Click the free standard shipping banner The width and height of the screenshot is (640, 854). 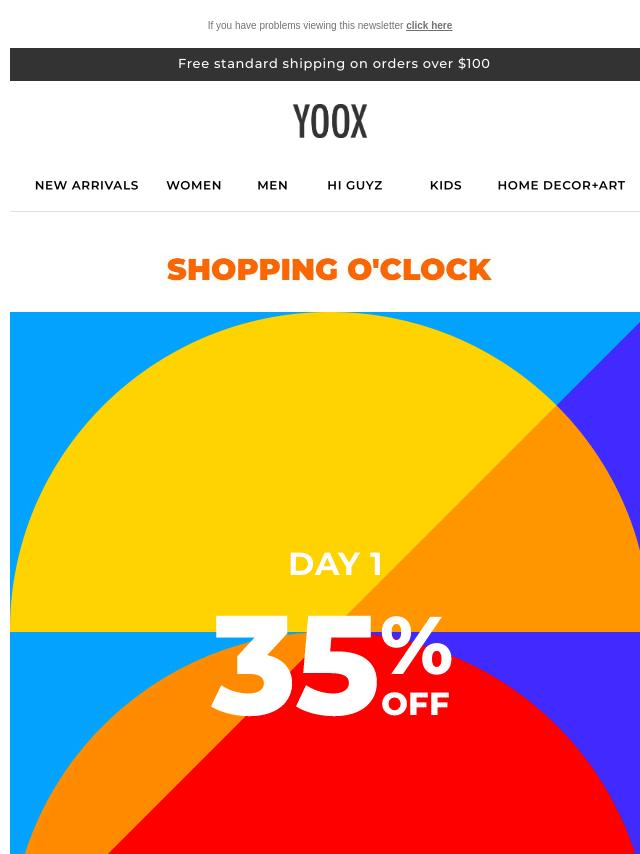325,64
